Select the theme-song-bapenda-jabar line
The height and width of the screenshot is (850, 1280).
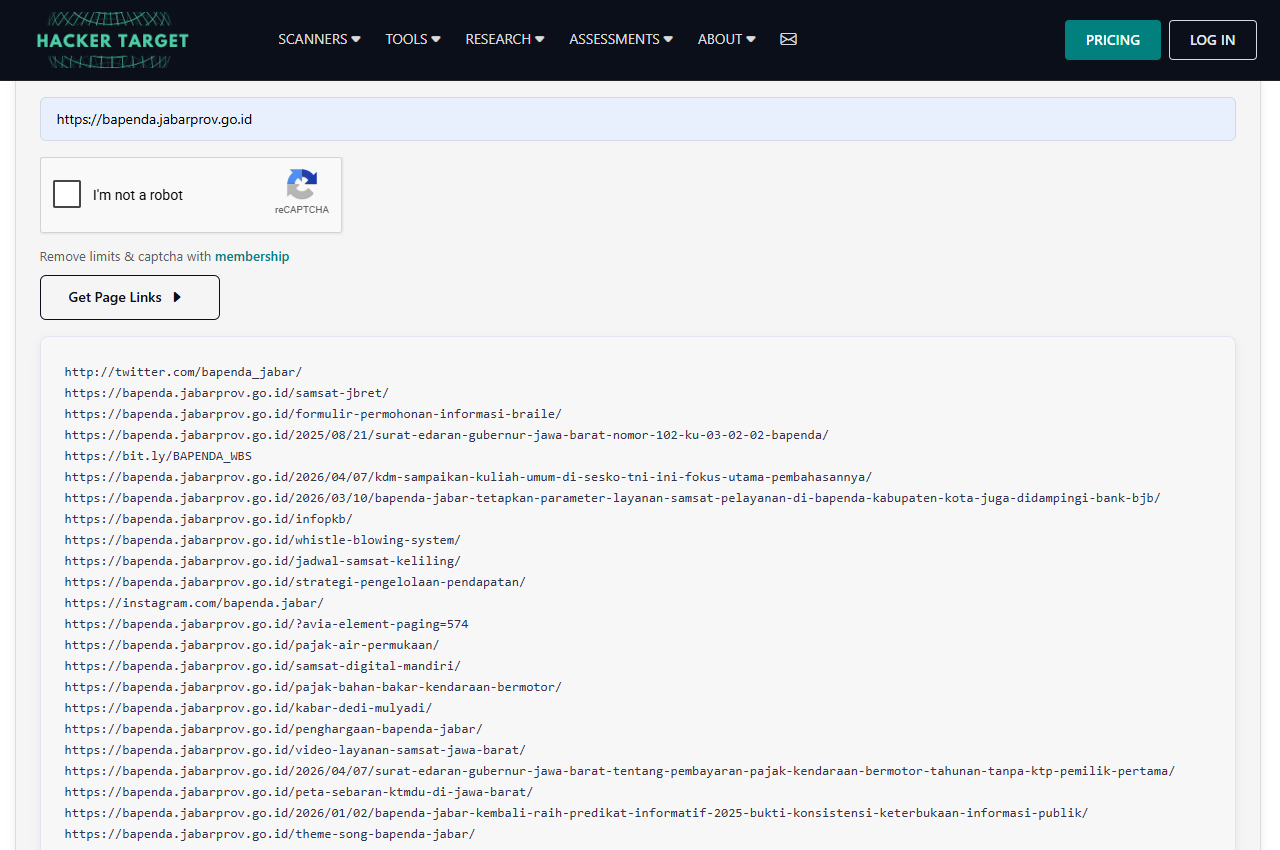(270, 833)
